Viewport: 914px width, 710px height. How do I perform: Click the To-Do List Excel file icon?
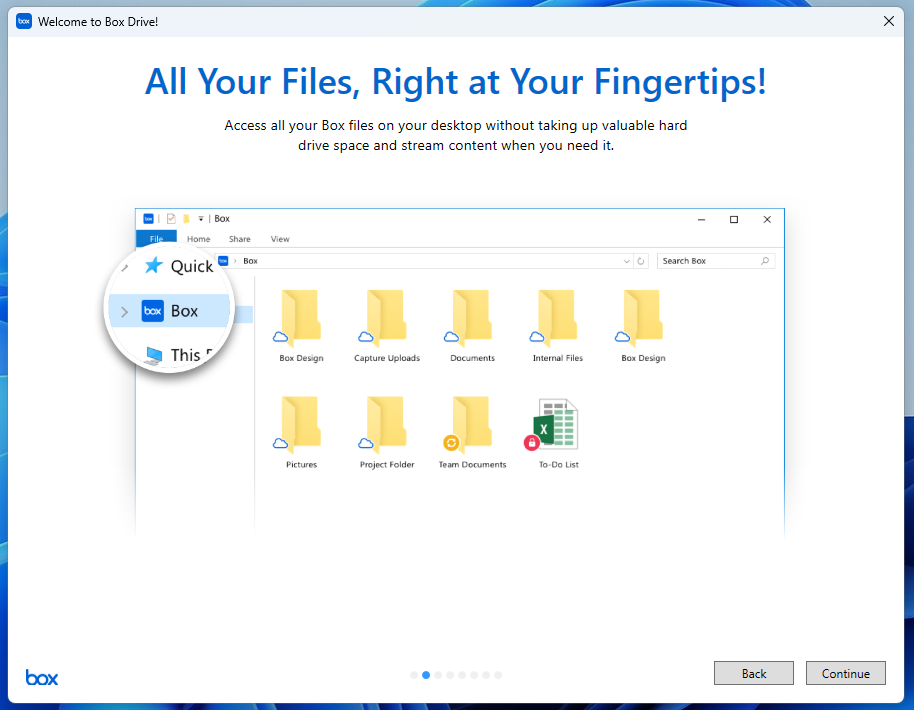554,424
